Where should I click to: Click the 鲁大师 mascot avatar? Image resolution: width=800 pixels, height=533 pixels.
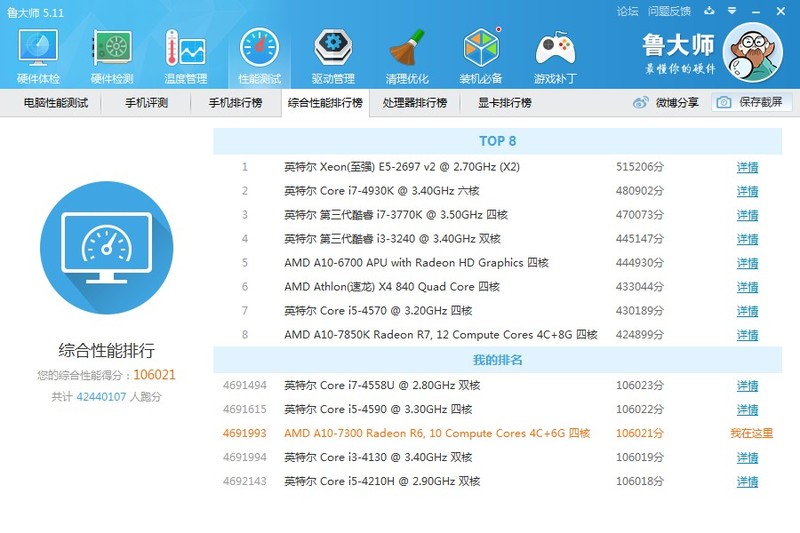(x=753, y=52)
